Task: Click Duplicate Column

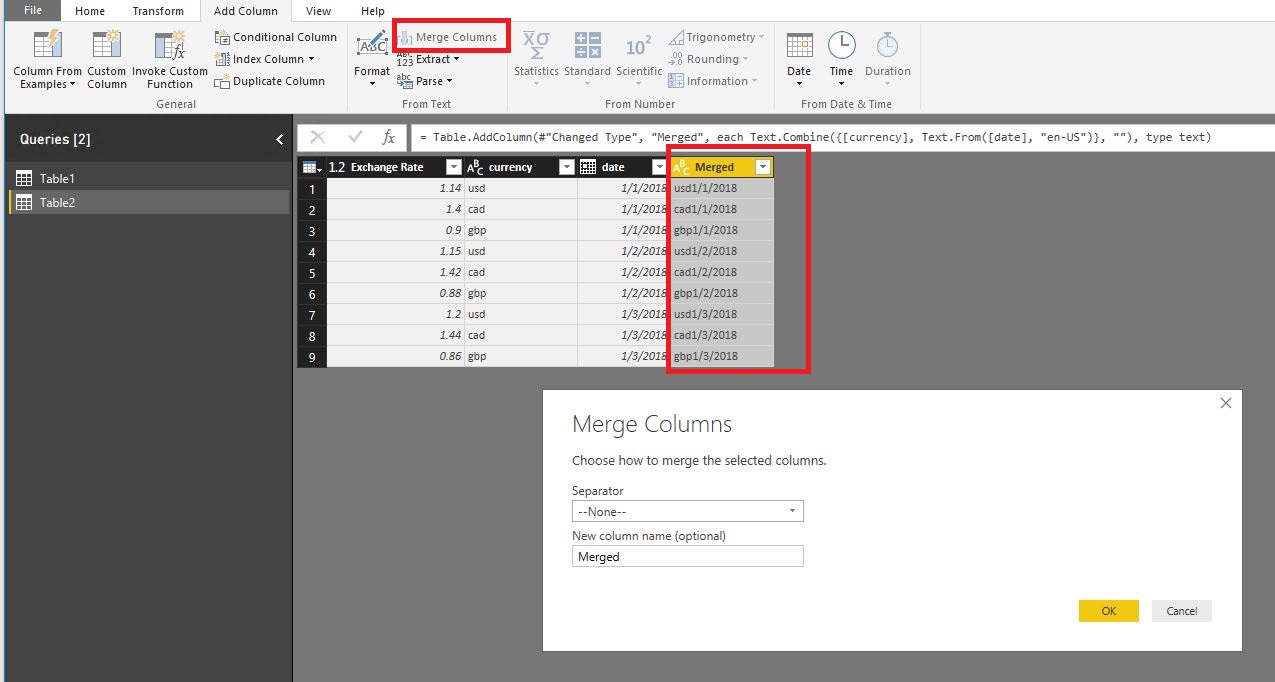Action: [270, 81]
